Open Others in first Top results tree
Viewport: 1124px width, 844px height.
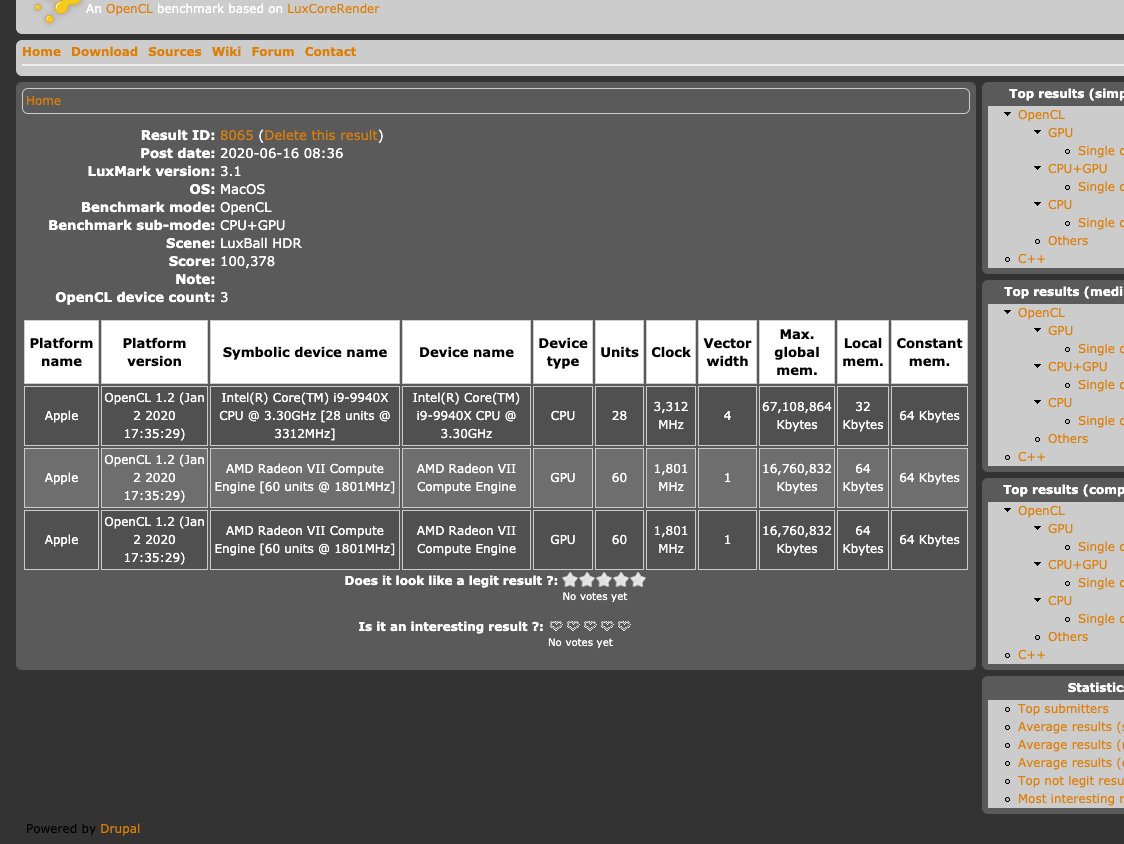tap(1067, 241)
